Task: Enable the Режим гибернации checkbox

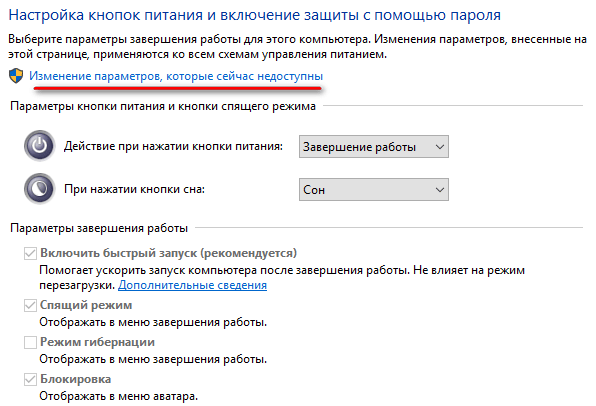Action: [x=30, y=342]
